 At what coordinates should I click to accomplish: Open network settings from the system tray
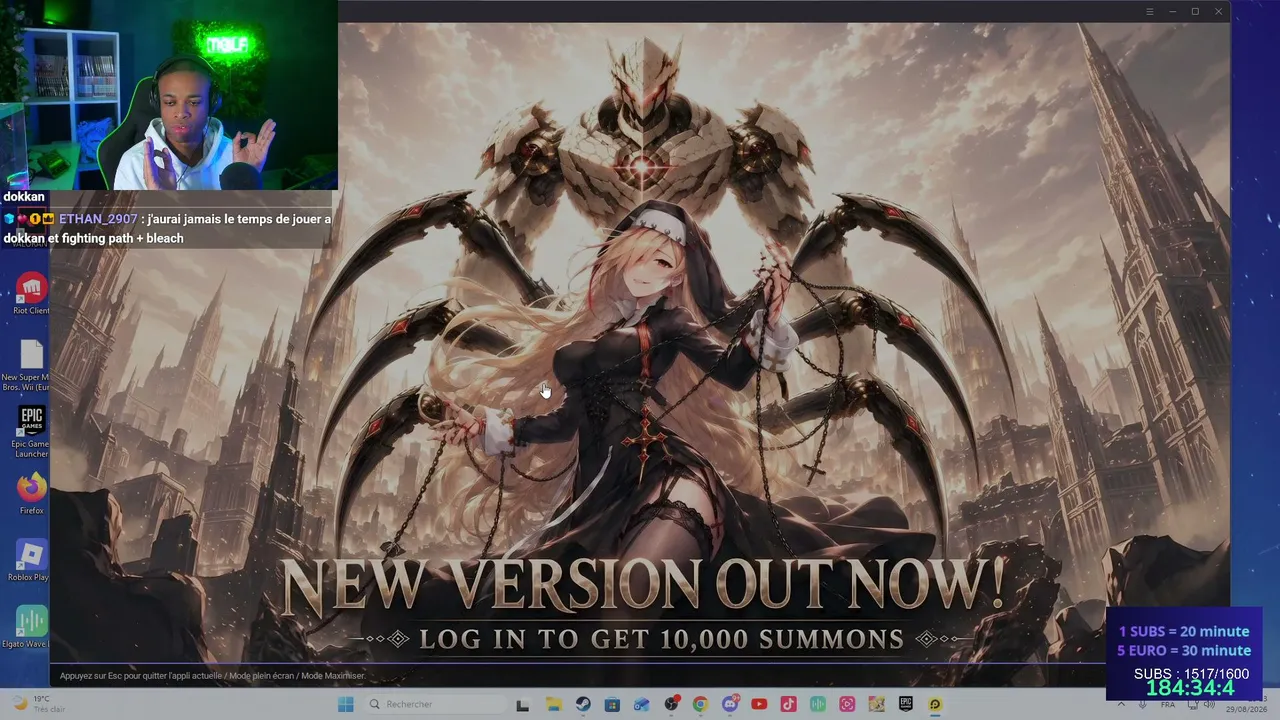coord(1191,705)
